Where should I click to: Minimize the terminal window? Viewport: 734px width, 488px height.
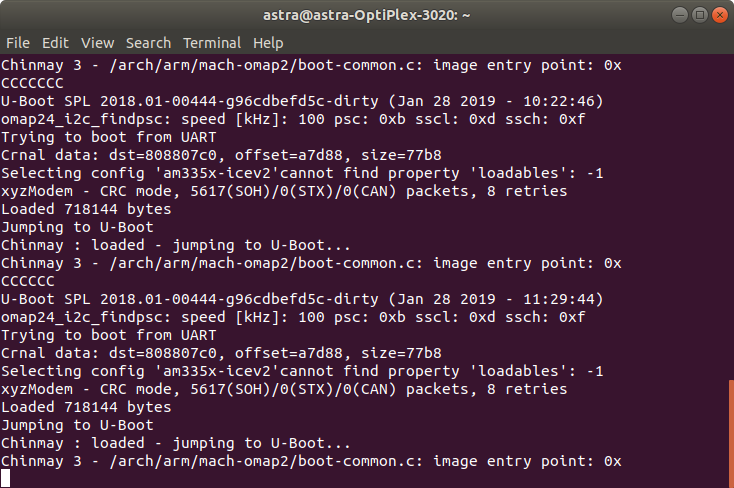[x=680, y=15]
